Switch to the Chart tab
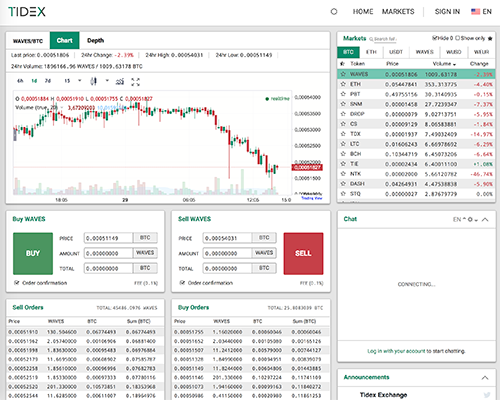Image resolution: width=500 pixels, height=400 pixels. [64, 41]
